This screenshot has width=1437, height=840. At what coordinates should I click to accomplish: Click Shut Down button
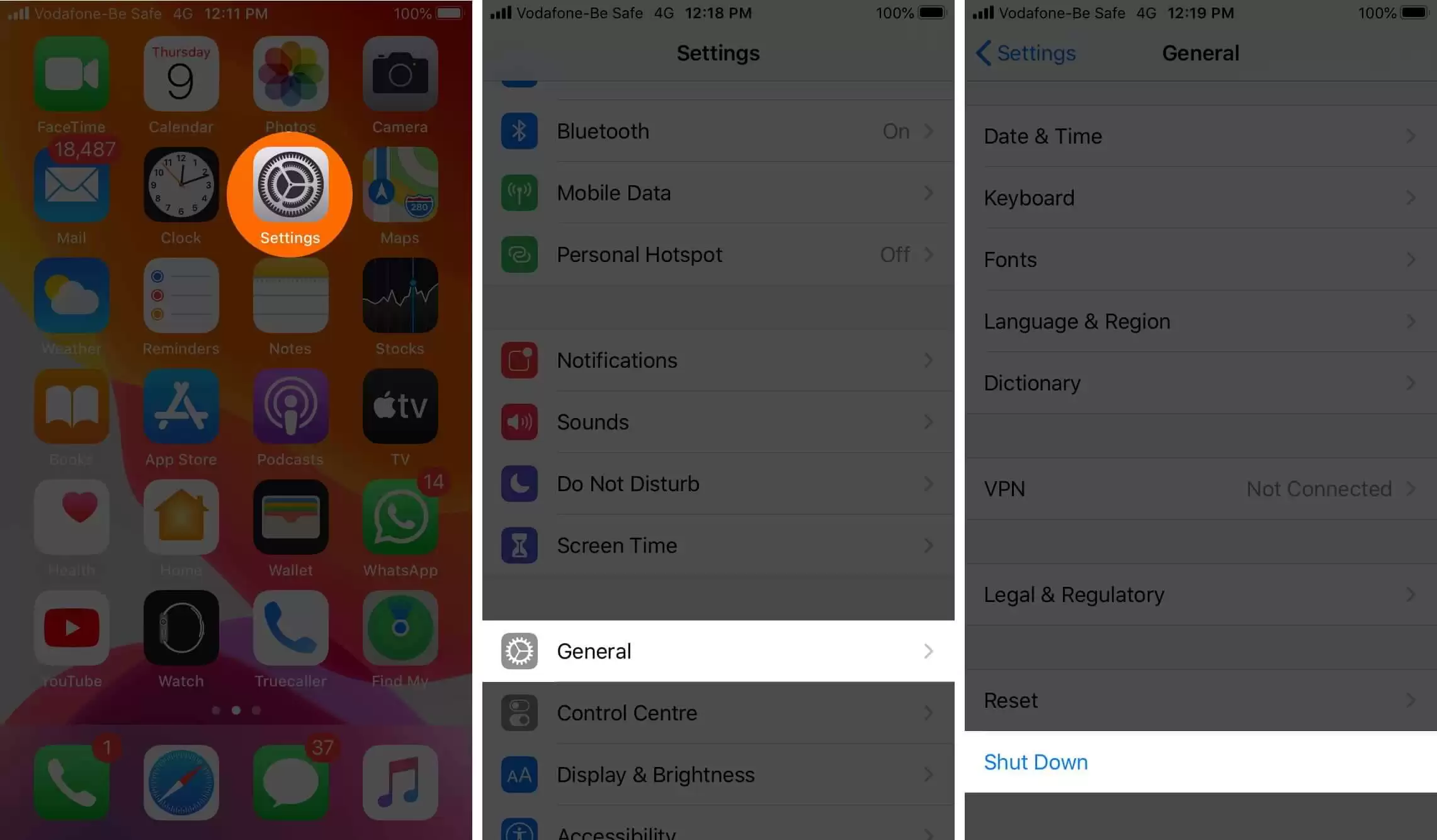click(x=1035, y=761)
